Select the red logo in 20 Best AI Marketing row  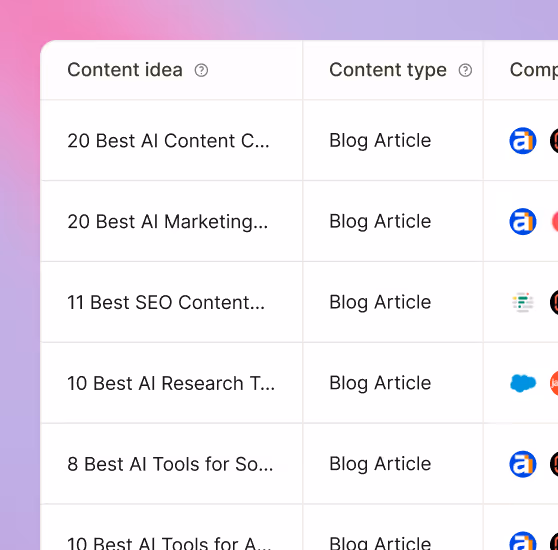(555, 221)
